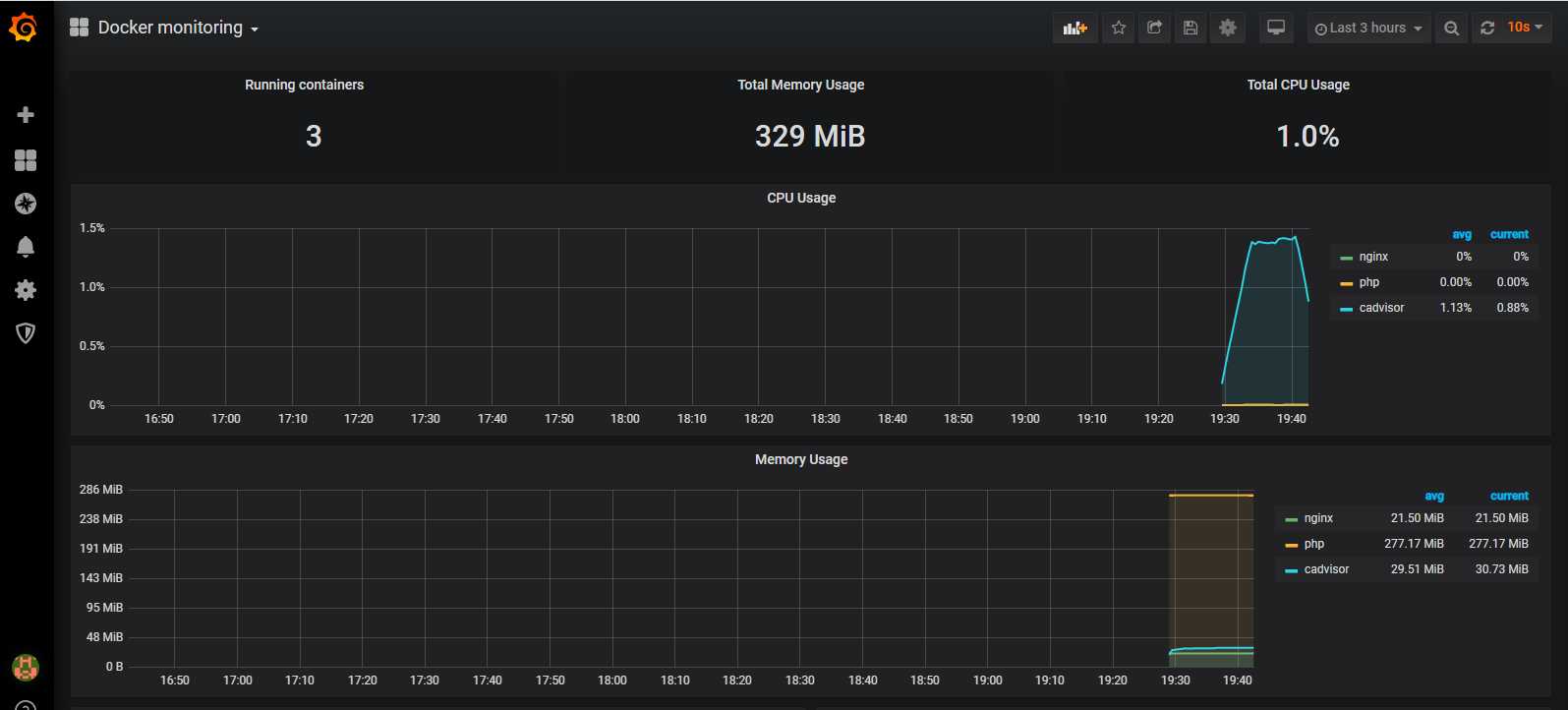Click cadvisor 30.73 MiB current memory value
1568x710 pixels.
coord(1501,569)
